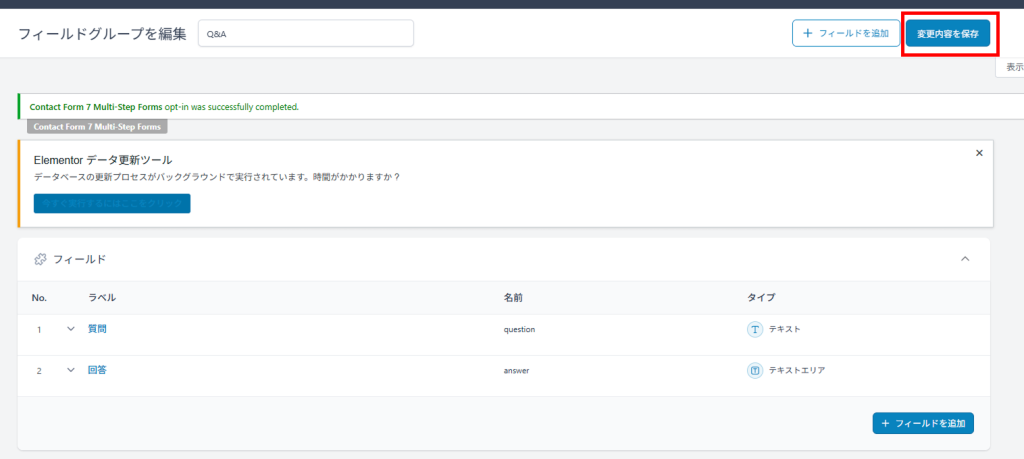Open the 質問 field label link
1024x459 pixels.
(x=97, y=329)
